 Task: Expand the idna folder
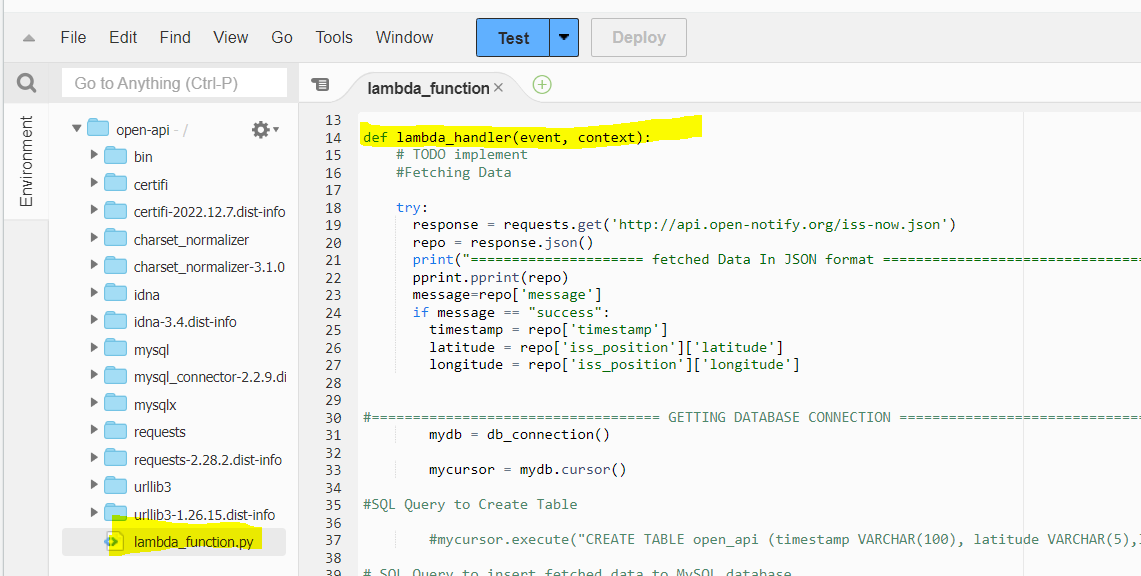[x=94, y=293]
